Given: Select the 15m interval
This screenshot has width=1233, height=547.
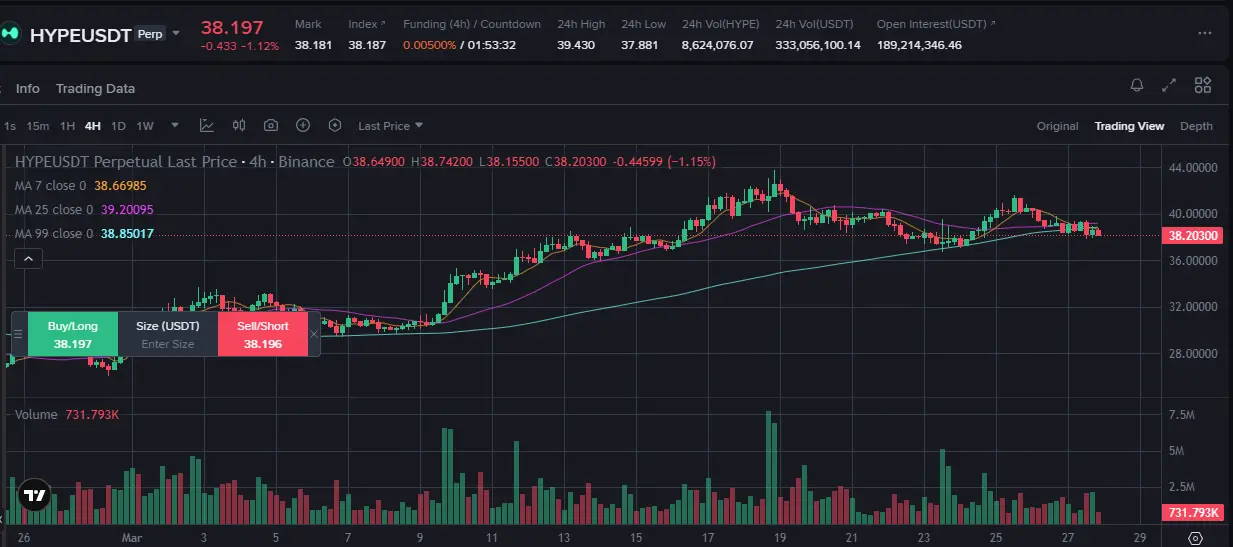Looking at the screenshot, I should pos(38,126).
